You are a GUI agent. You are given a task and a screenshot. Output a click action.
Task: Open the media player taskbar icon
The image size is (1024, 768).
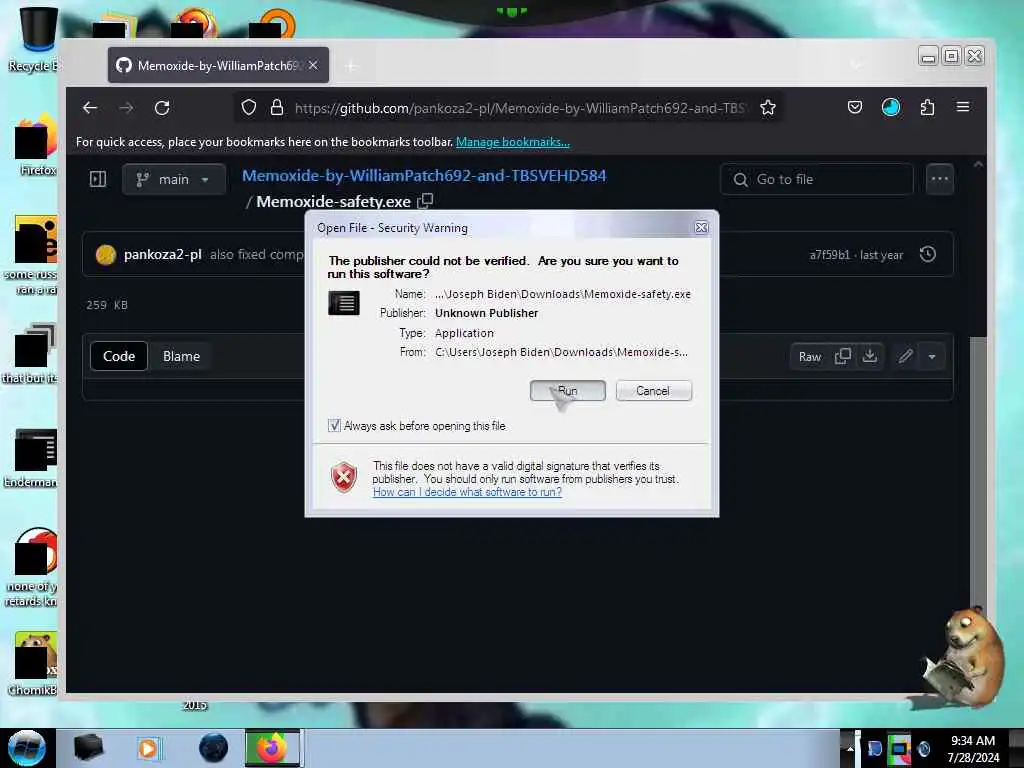(148, 748)
